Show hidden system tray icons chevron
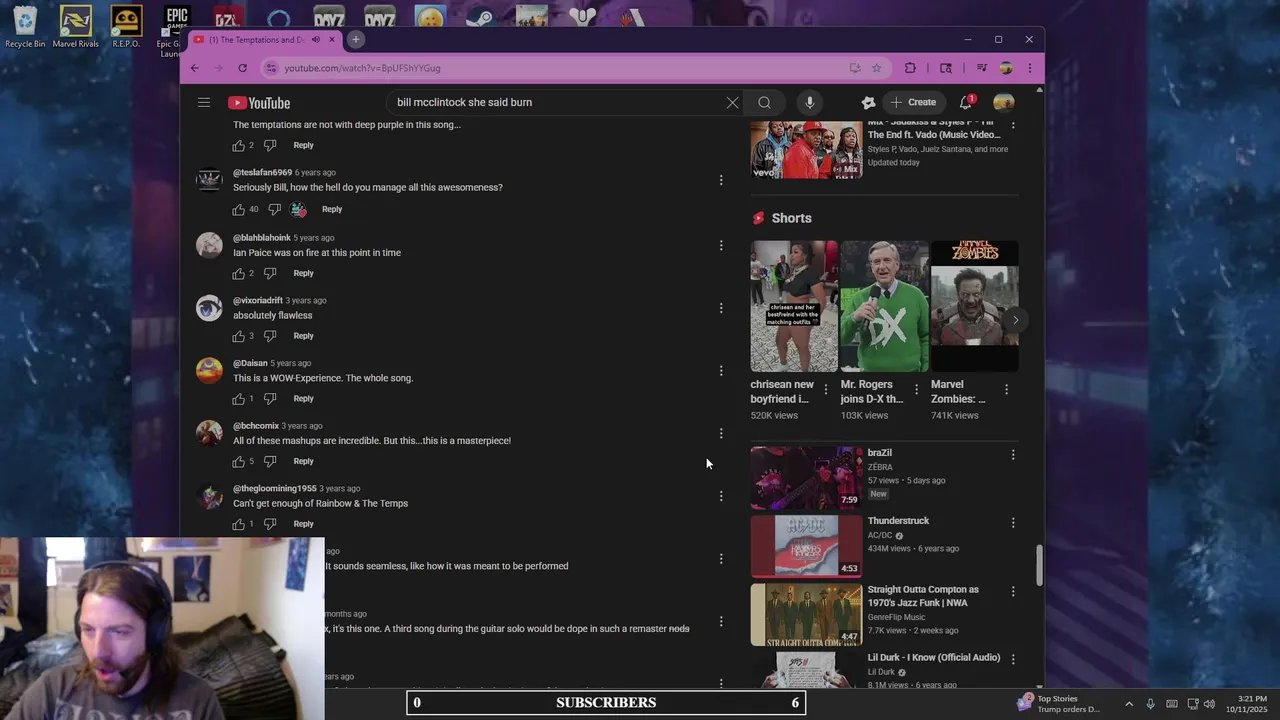The image size is (1280, 720). [x=1129, y=704]
